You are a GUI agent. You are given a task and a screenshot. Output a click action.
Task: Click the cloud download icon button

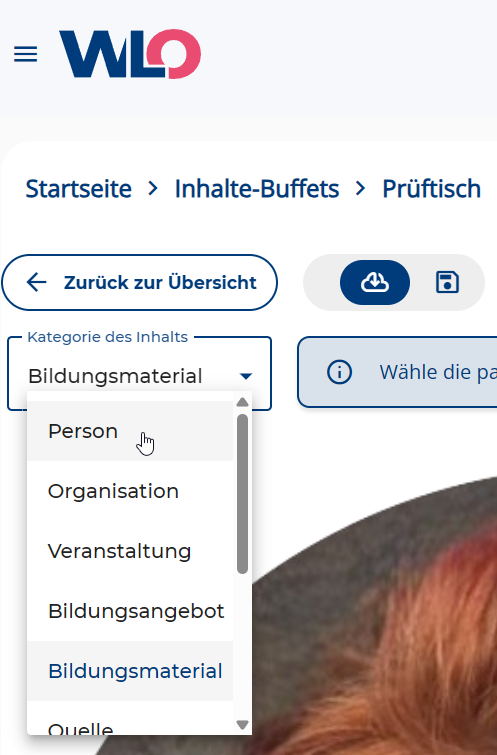coord(375,283)
